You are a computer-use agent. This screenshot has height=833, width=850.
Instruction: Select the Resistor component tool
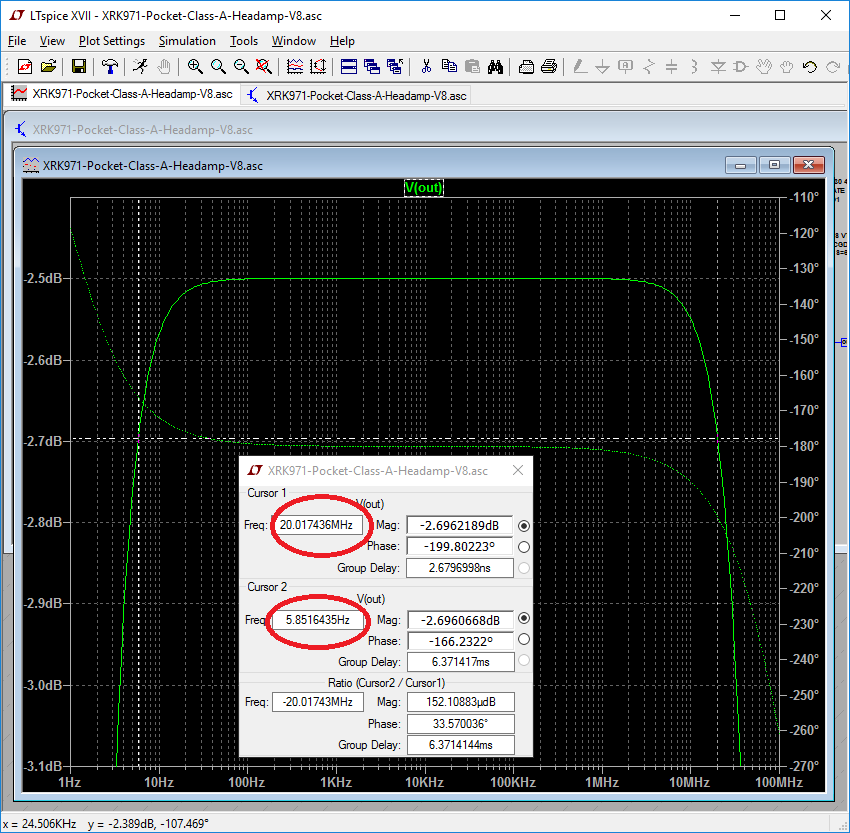648,67
